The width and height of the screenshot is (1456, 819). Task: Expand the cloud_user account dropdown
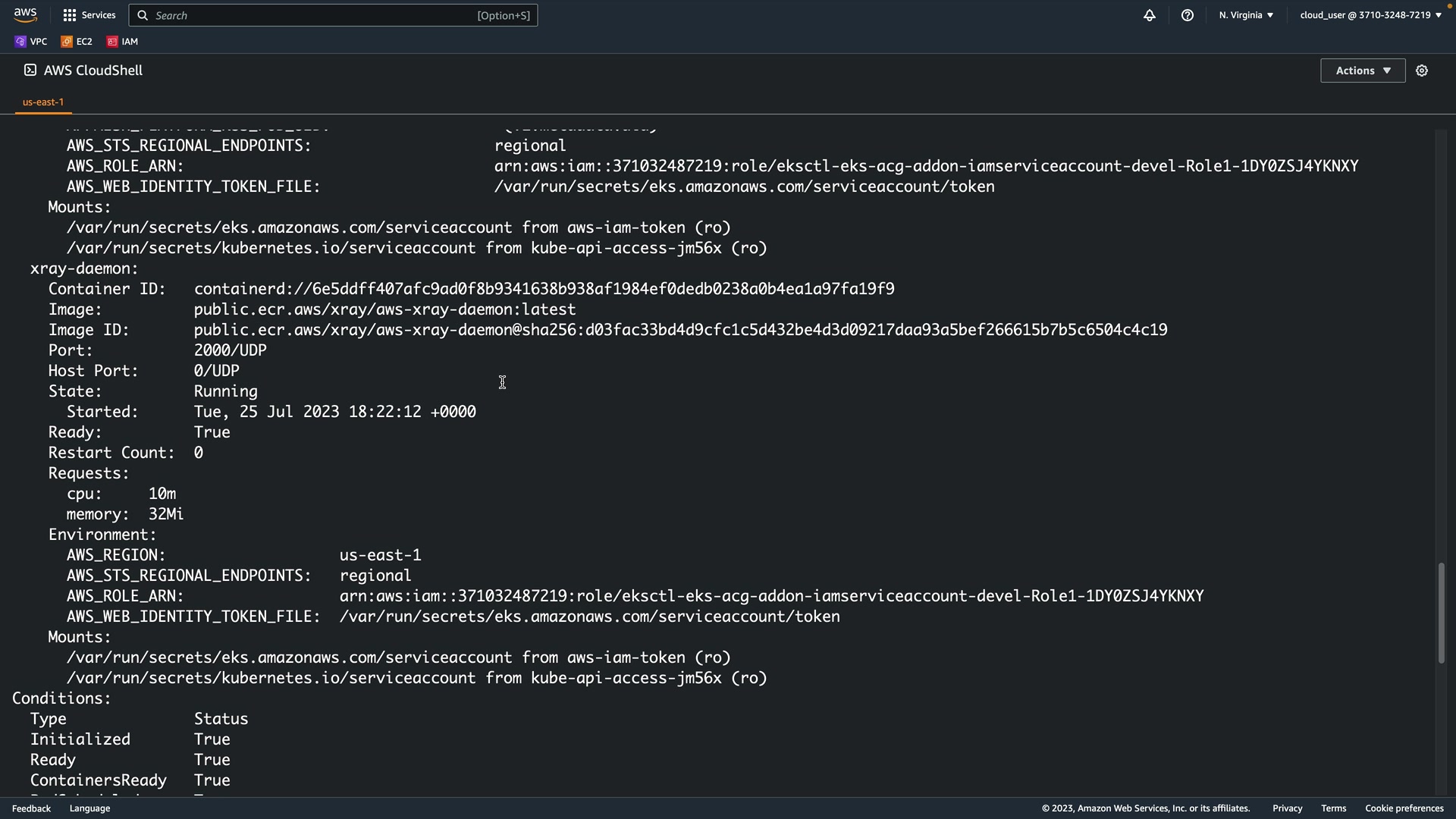point(1370,15)
